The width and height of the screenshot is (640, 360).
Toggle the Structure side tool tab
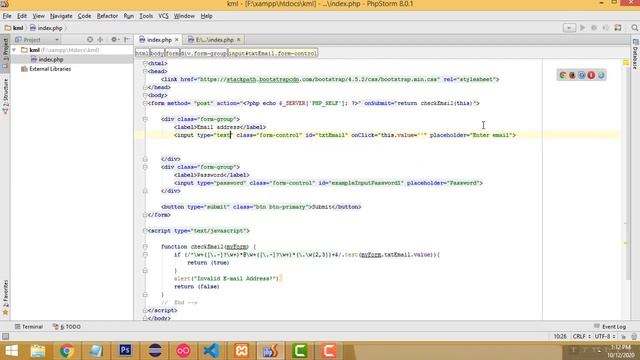5,95
